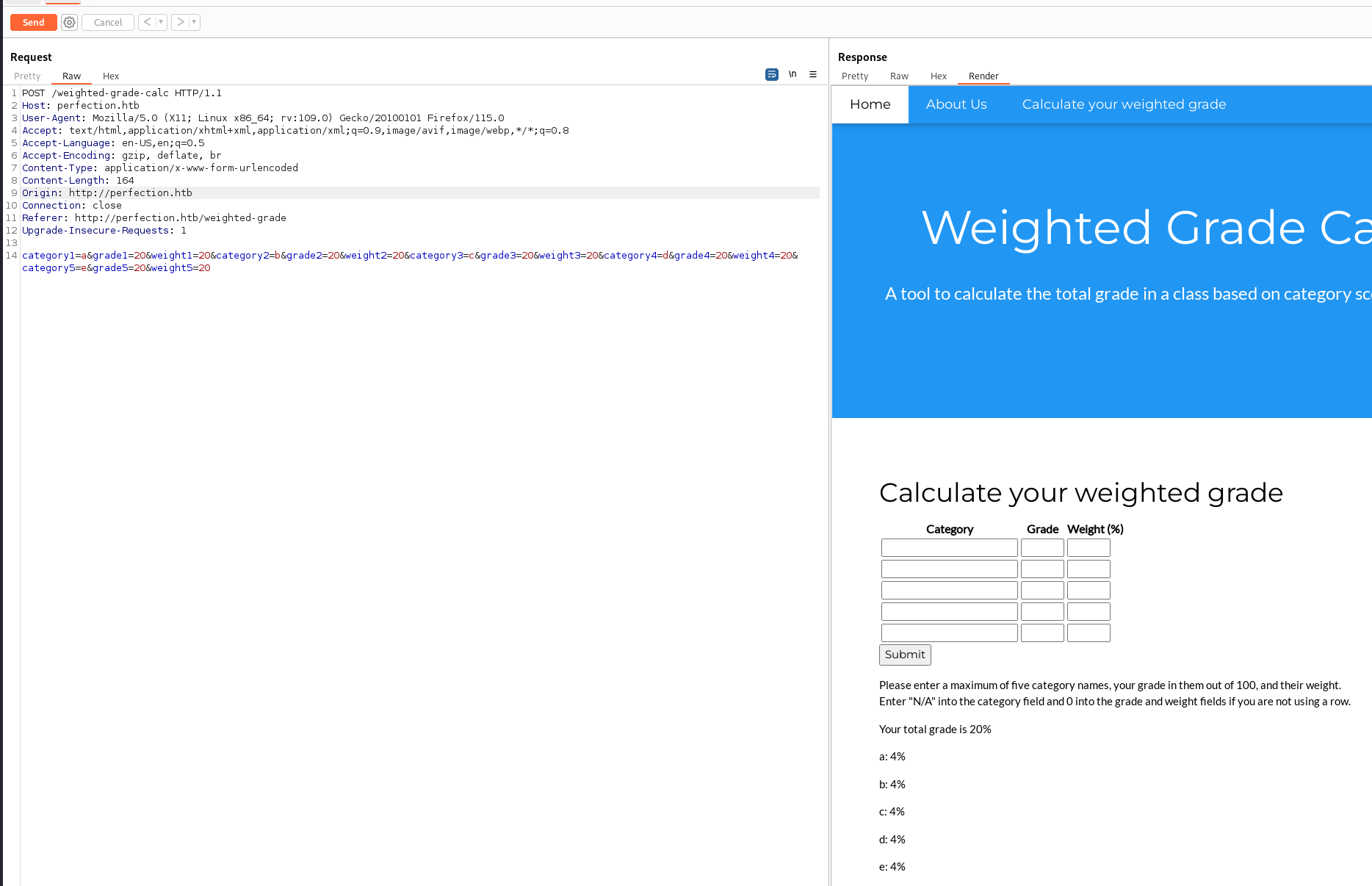Click the Upgrade-Insecure-Requests header line

(104, 231)
